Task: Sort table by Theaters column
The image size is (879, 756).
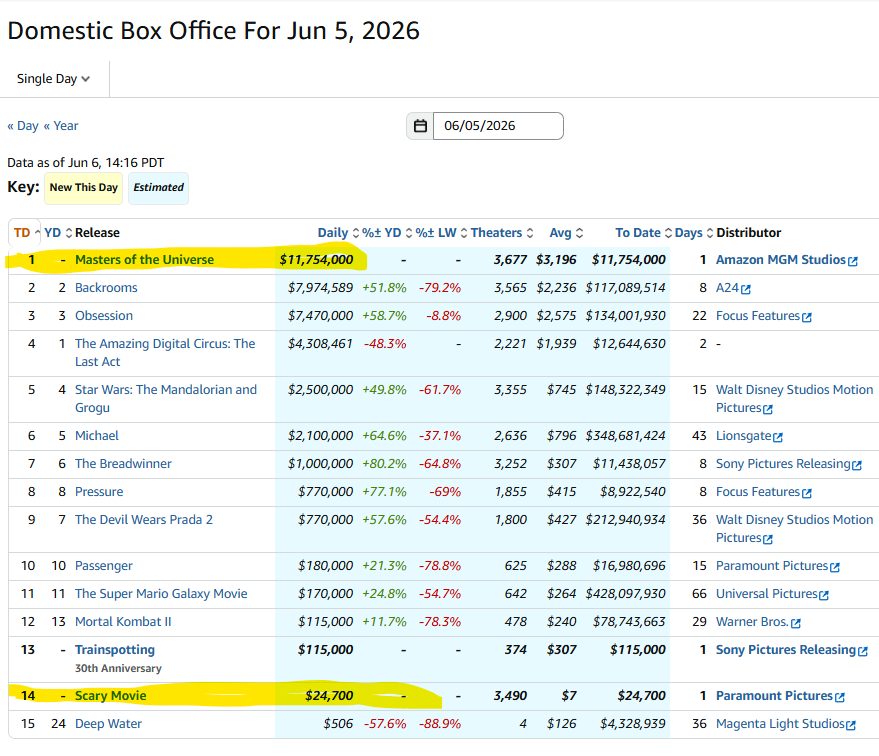Action: click(x=502, y=233)
